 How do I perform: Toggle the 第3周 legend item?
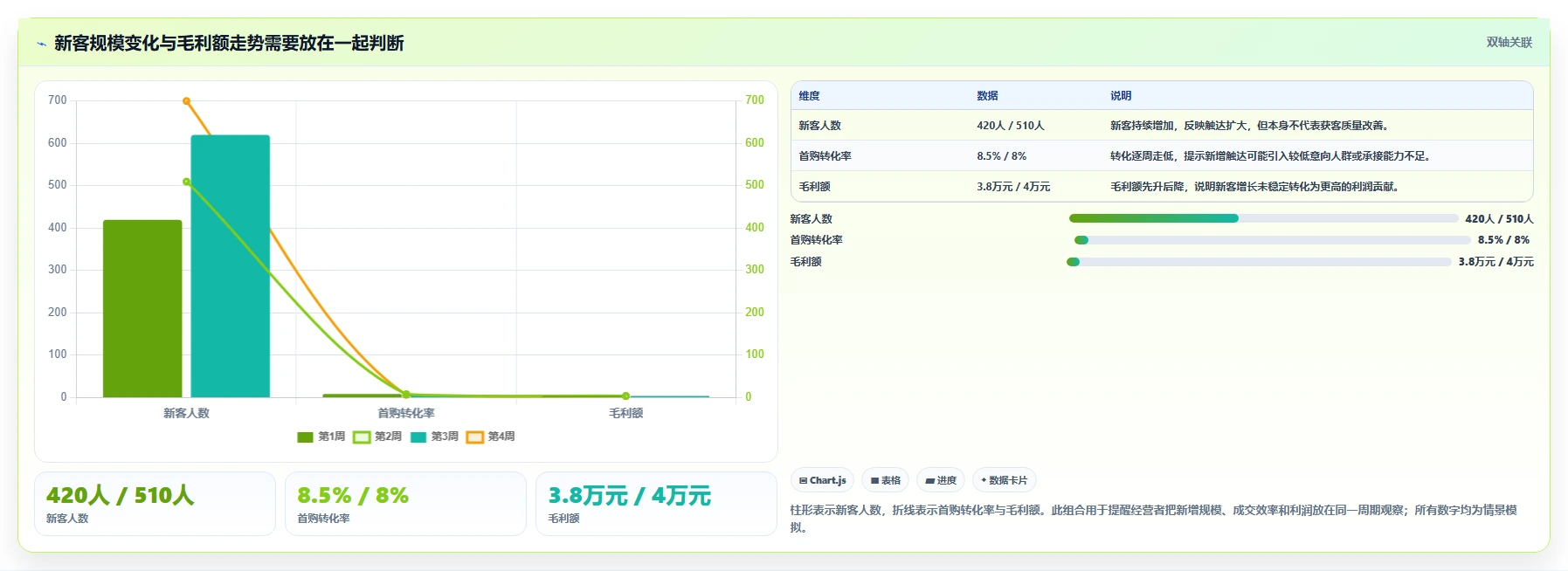(434, 437)
